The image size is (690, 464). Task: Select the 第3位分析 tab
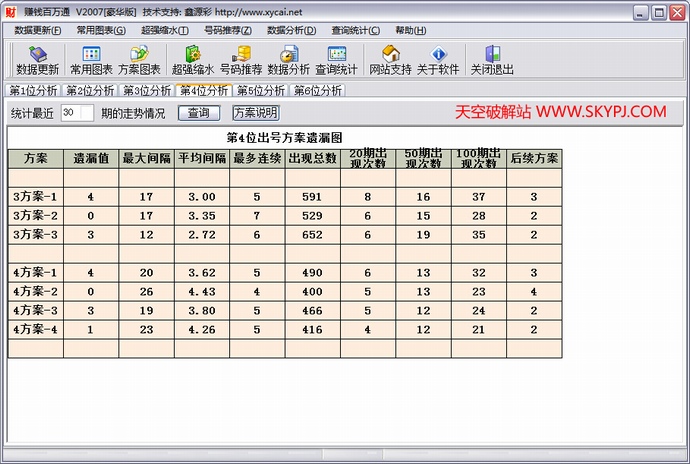coord(147,90)
